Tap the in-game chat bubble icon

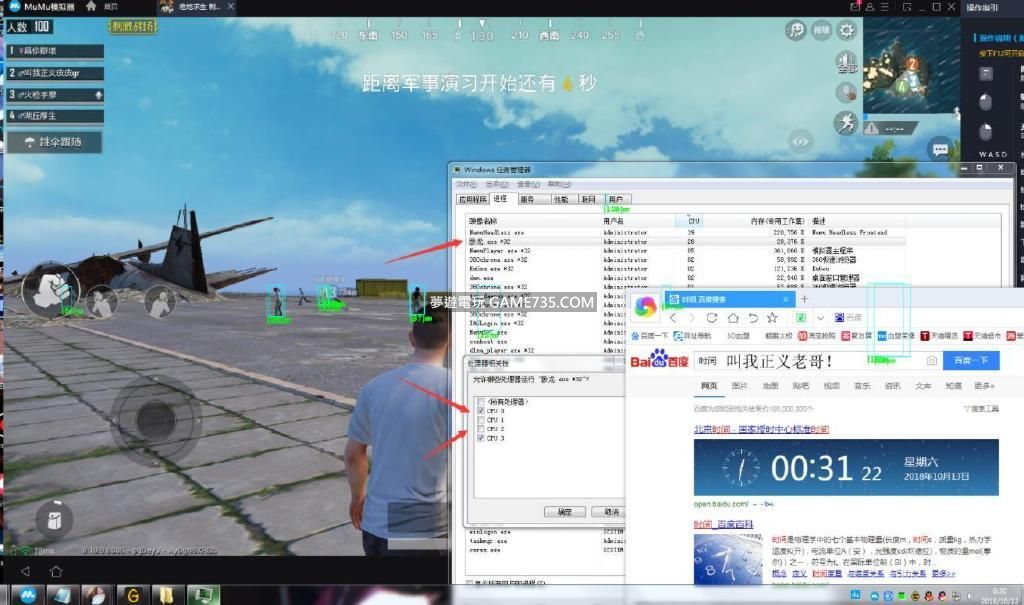click(x=940, y=149)
